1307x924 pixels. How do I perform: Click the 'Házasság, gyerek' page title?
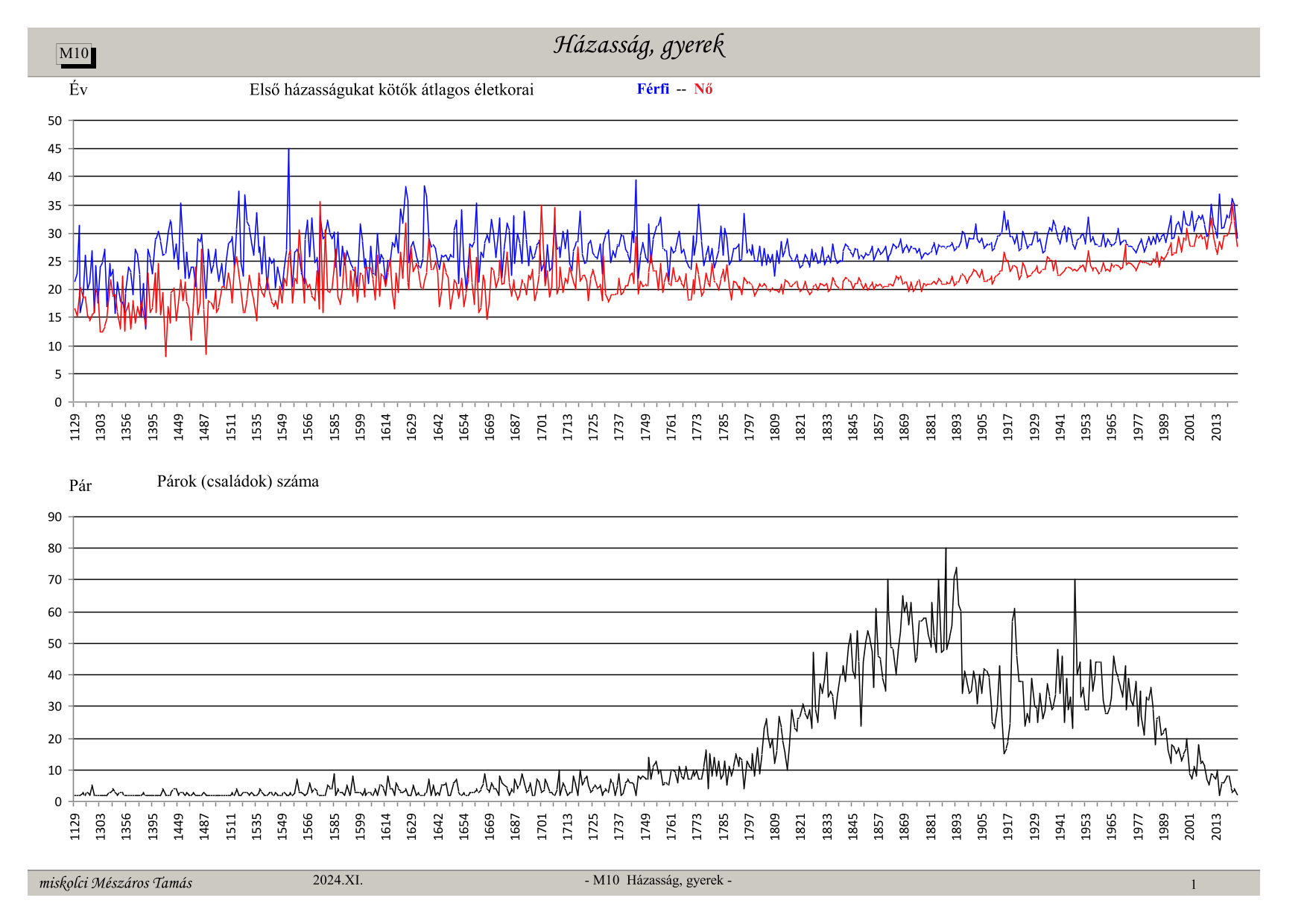[x=639, y=45]
